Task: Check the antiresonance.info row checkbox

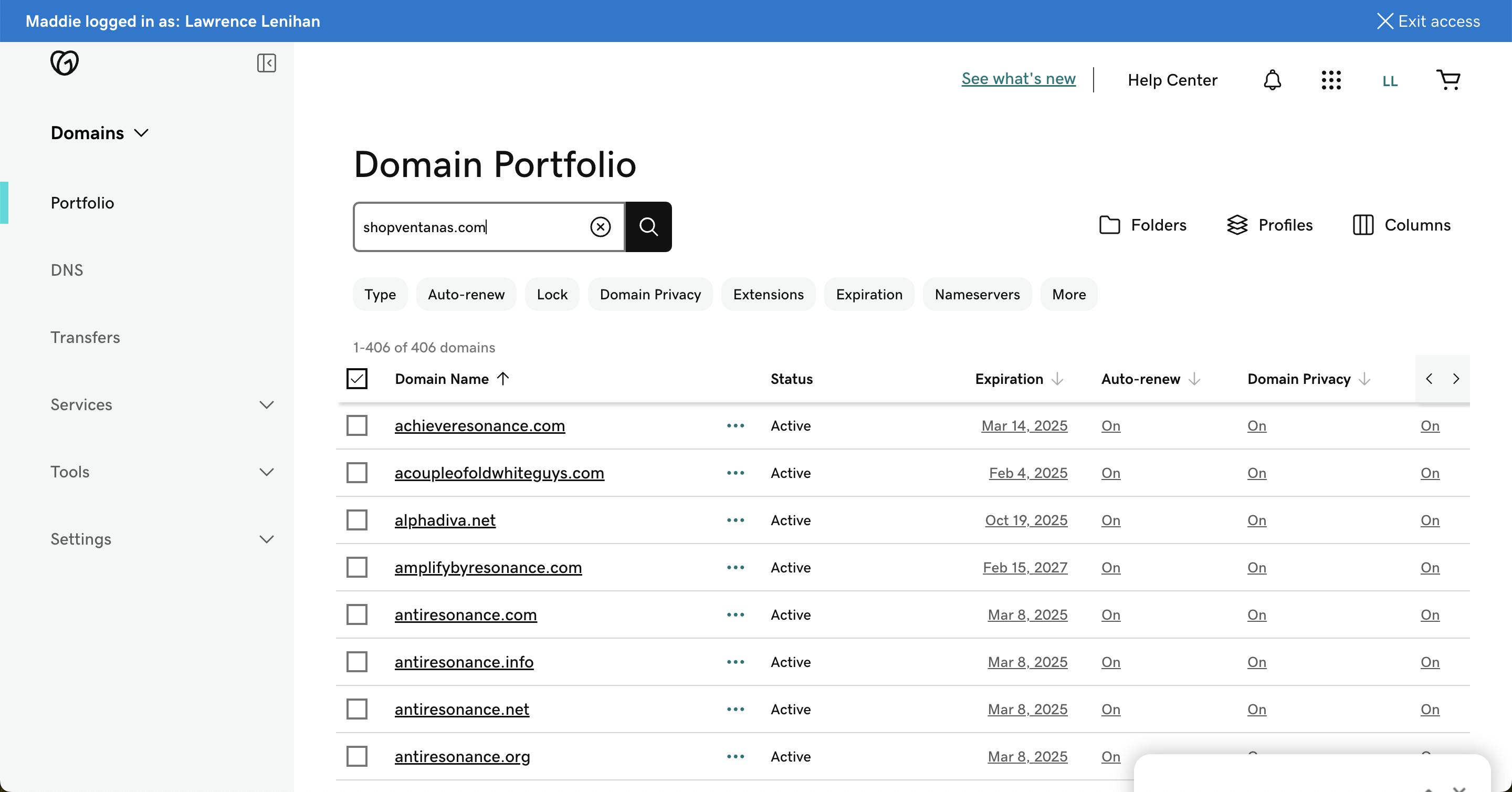Action: pos(357,662)
